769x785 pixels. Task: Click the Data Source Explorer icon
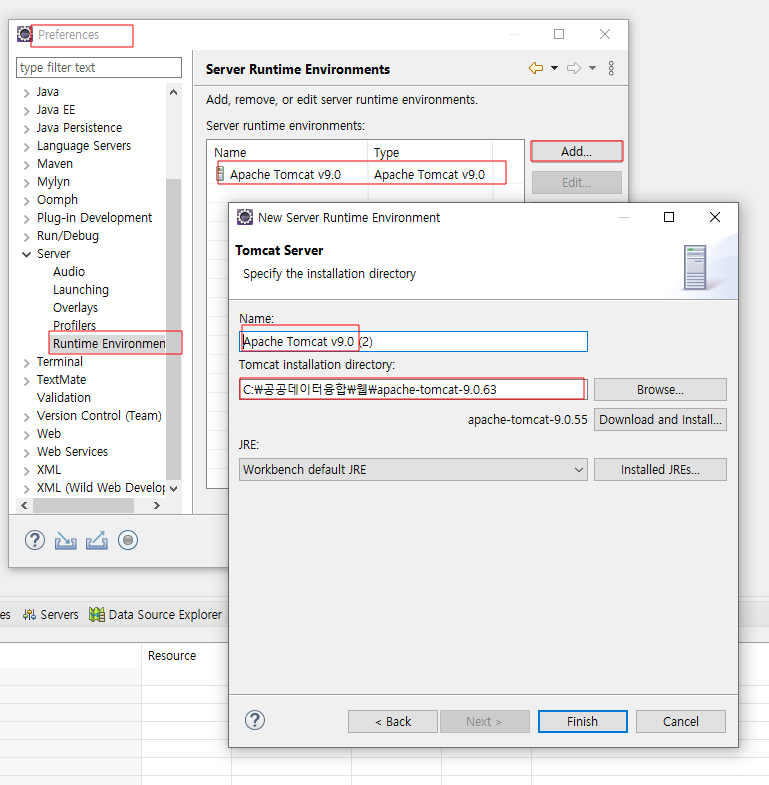point(97,614)
